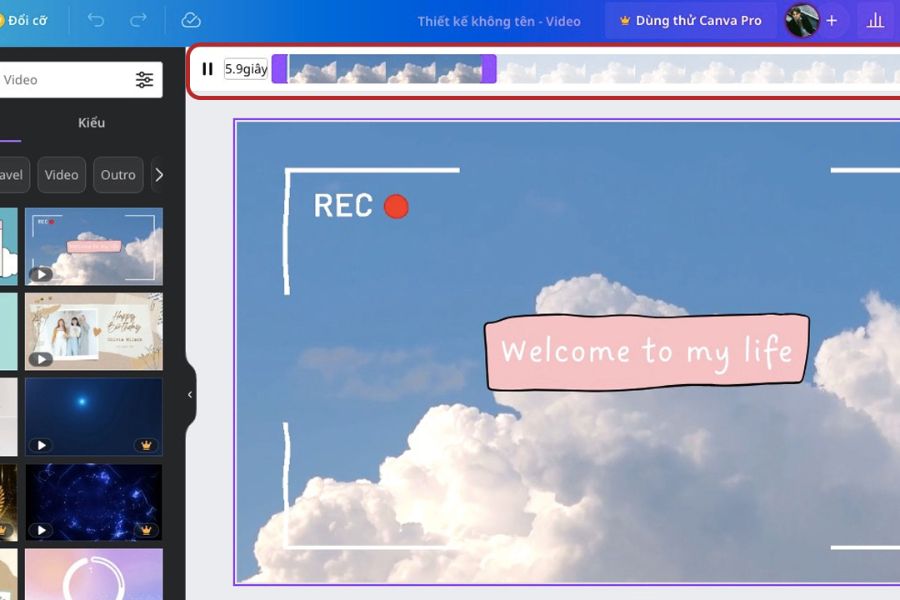Click the right purple trim handle
The image size is (900, 600).
tap(488, 69)
